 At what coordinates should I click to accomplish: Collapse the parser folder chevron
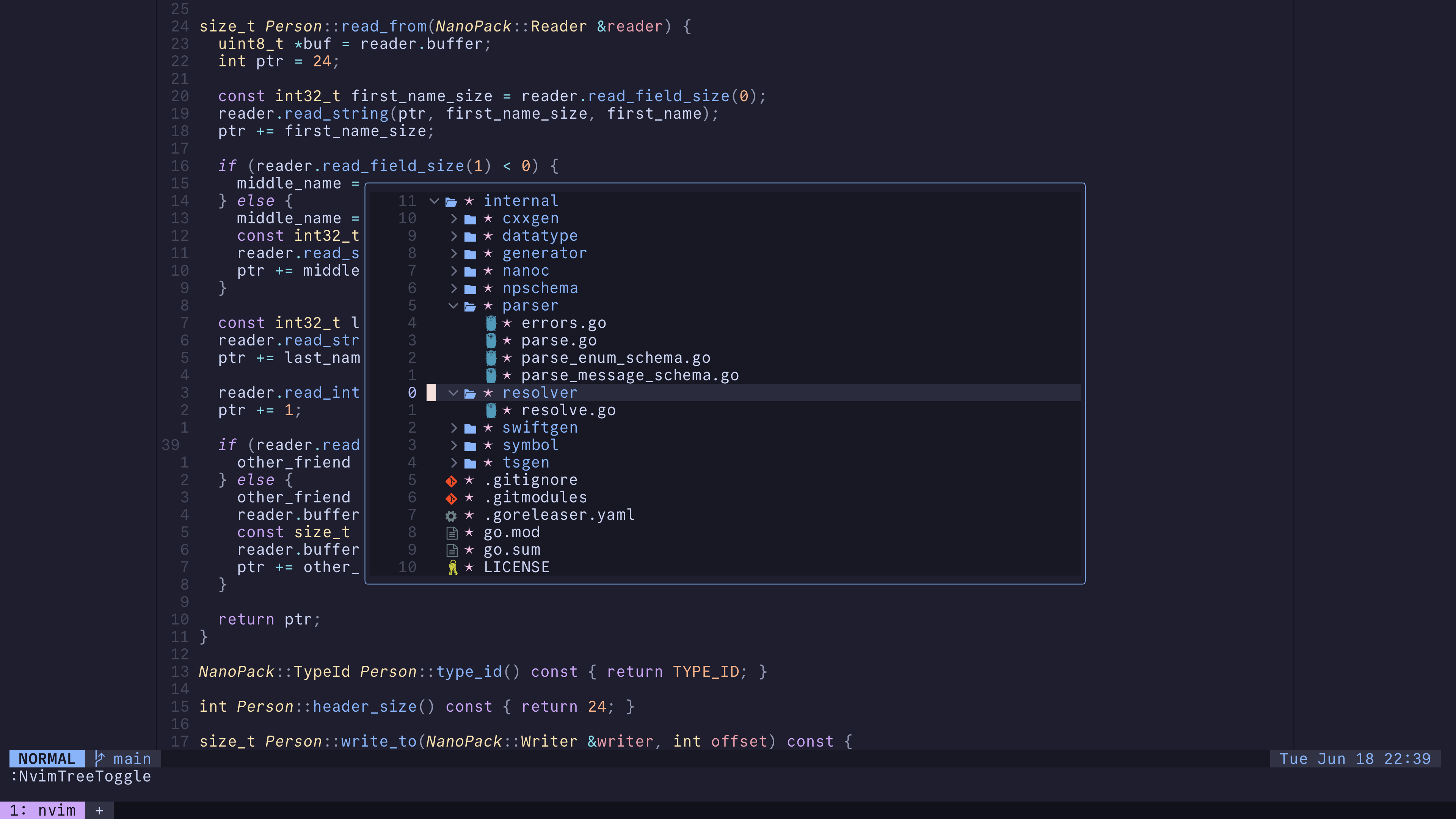coord(453,306)
